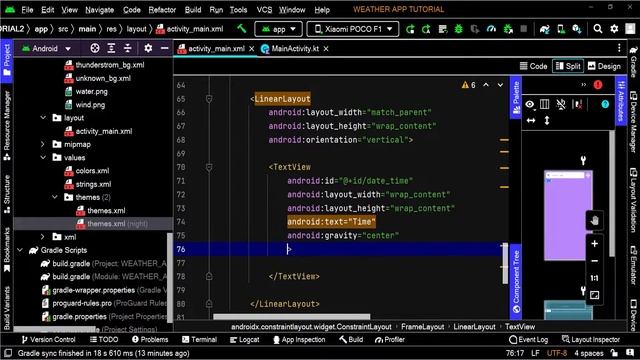Collapse the values folder
640x360 pixels.
43,157
